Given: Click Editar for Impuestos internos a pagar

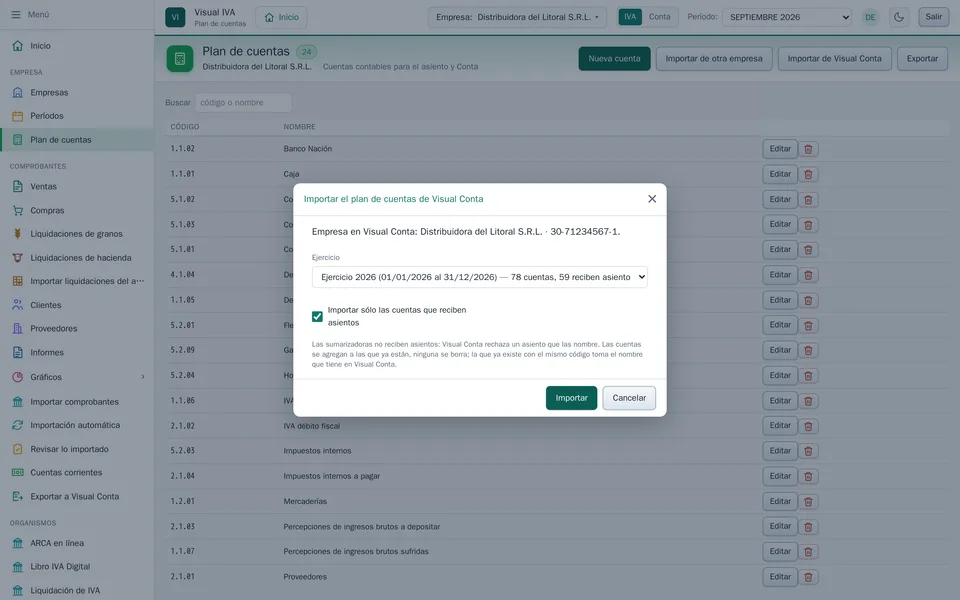Looking at the screenshot, I should click(x=780, y=476).
